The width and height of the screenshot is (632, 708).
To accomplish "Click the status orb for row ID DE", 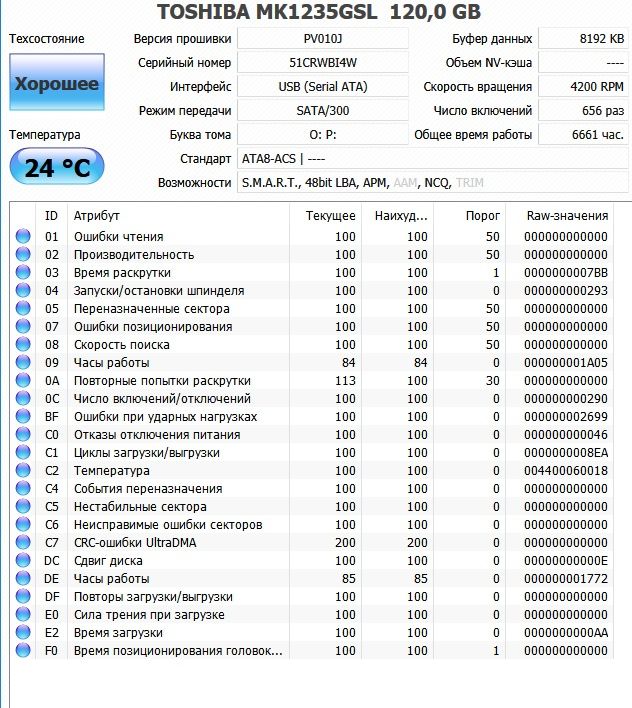I will click(x=23, y=578).
